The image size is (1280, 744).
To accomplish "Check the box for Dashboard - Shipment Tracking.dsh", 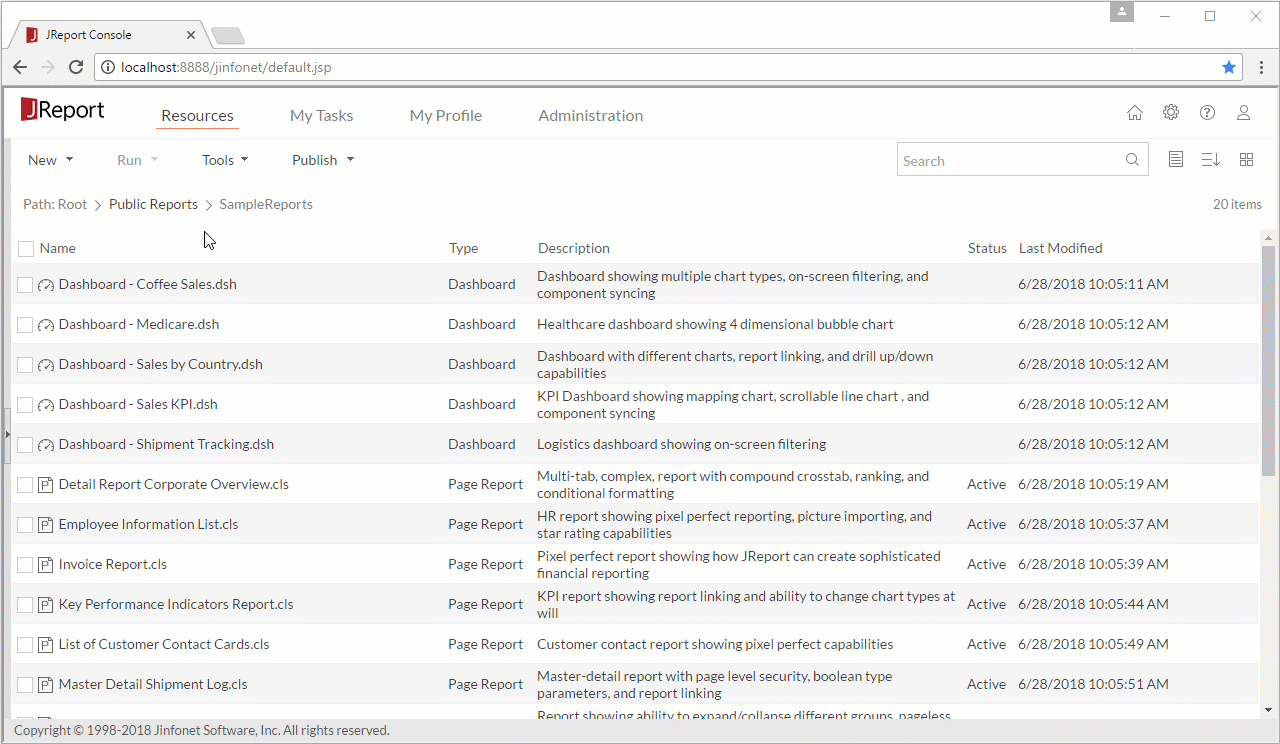I will (x=25, y=445).
